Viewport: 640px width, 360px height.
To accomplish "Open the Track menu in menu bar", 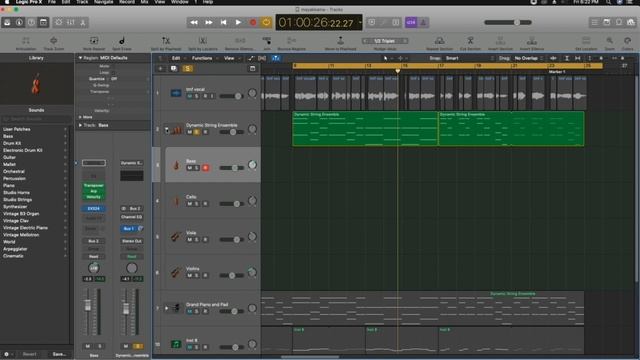I will (82, 2).
